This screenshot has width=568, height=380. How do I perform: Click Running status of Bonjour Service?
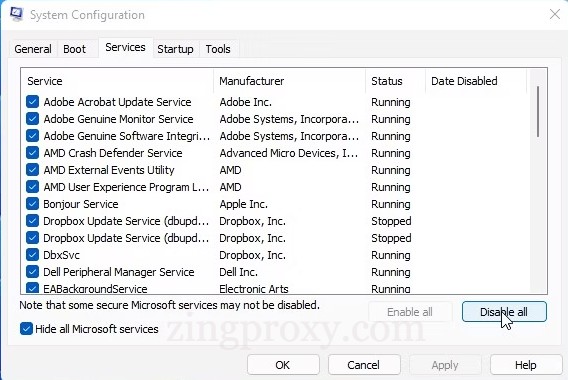click(391, 204)
